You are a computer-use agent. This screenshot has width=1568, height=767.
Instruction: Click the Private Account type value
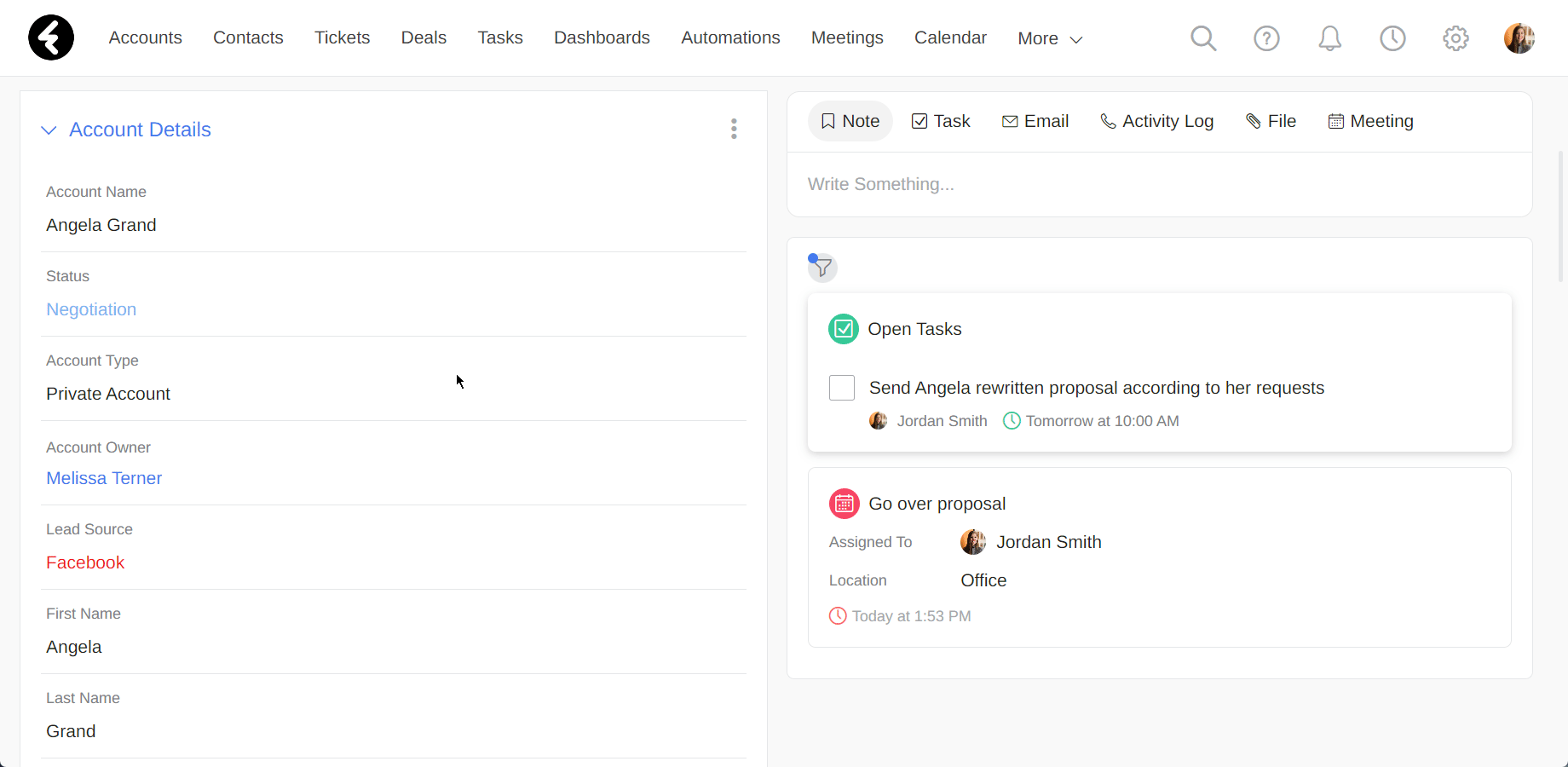(108, 394)
